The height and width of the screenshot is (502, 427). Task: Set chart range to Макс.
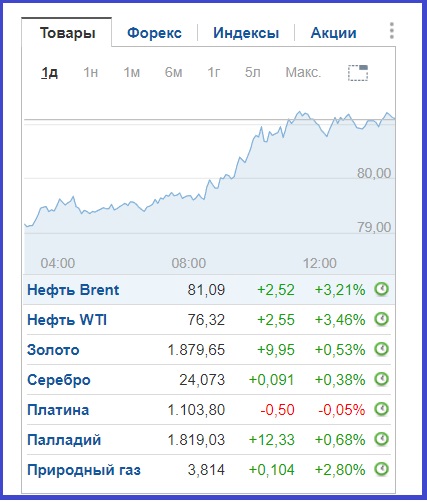coord(303,72)
